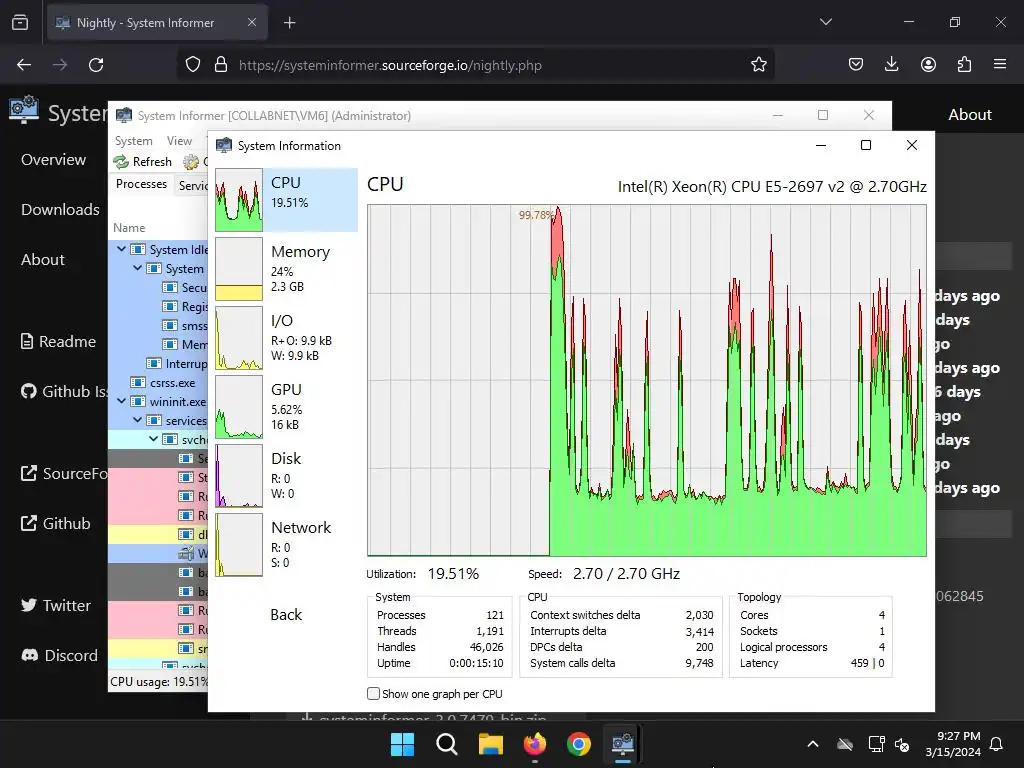Enable Show one graph per CPU checkbox
This screenshot has height=768, width=1024.
click(374, 694)
